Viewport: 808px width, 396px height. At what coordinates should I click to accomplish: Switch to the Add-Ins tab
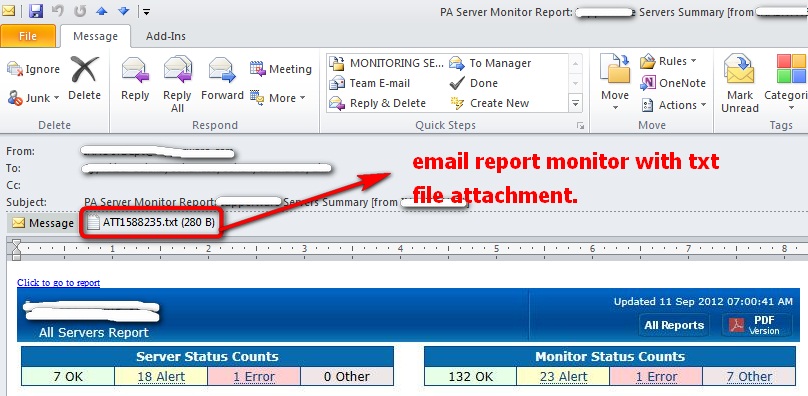coord(166,36)
